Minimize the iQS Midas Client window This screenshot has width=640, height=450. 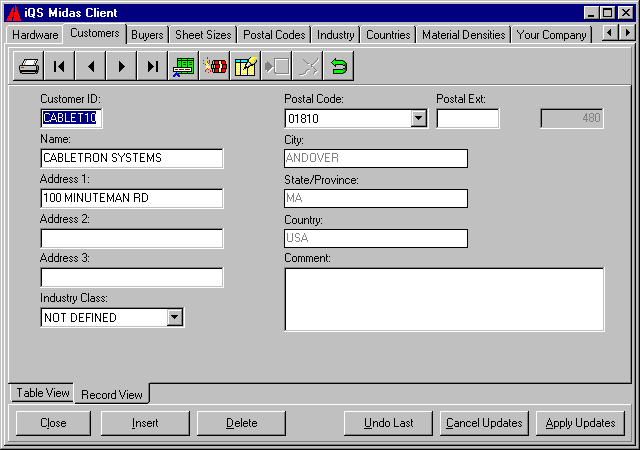pyautogui.click(x=591, y=13)
